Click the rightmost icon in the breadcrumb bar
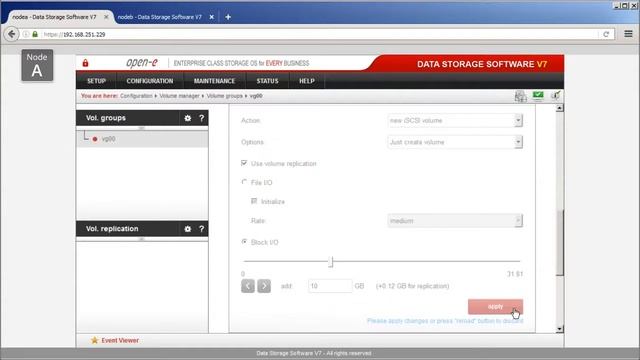 (x=556, y=96)
